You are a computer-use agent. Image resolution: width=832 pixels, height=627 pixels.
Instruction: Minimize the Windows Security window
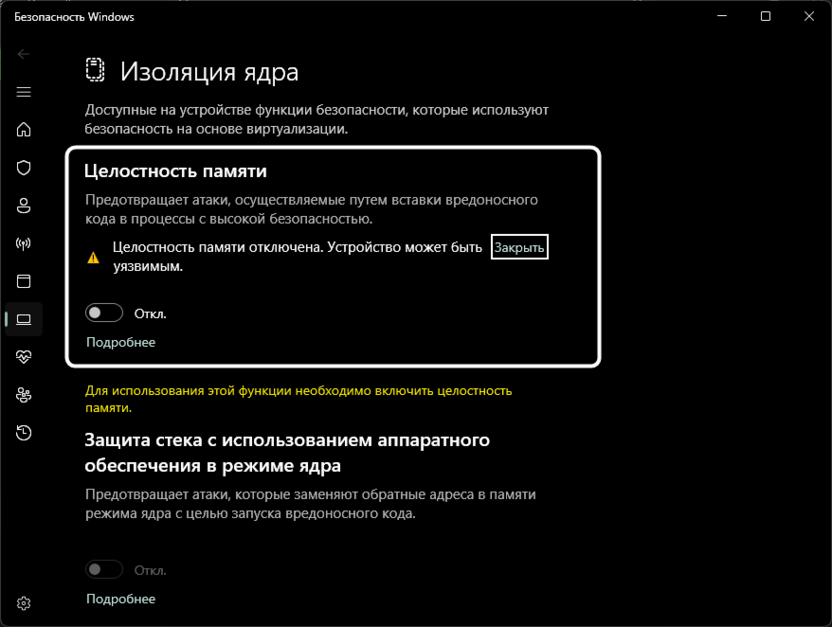pyautogui.click(x=722, y=16)
